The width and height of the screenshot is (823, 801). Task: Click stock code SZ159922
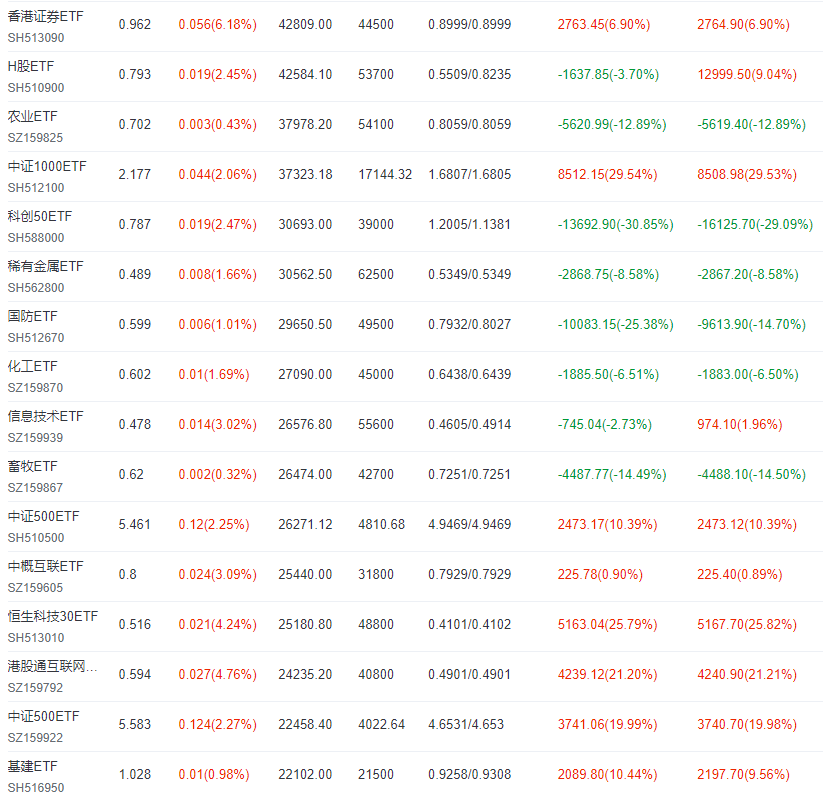pos(35,737)
